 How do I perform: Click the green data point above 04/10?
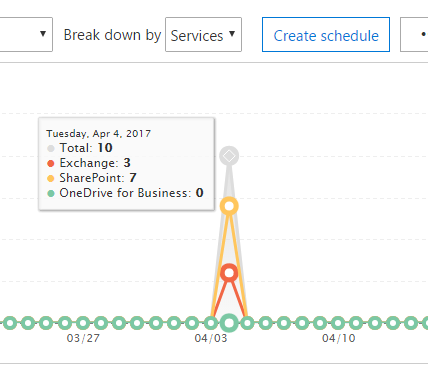[338, 323]
